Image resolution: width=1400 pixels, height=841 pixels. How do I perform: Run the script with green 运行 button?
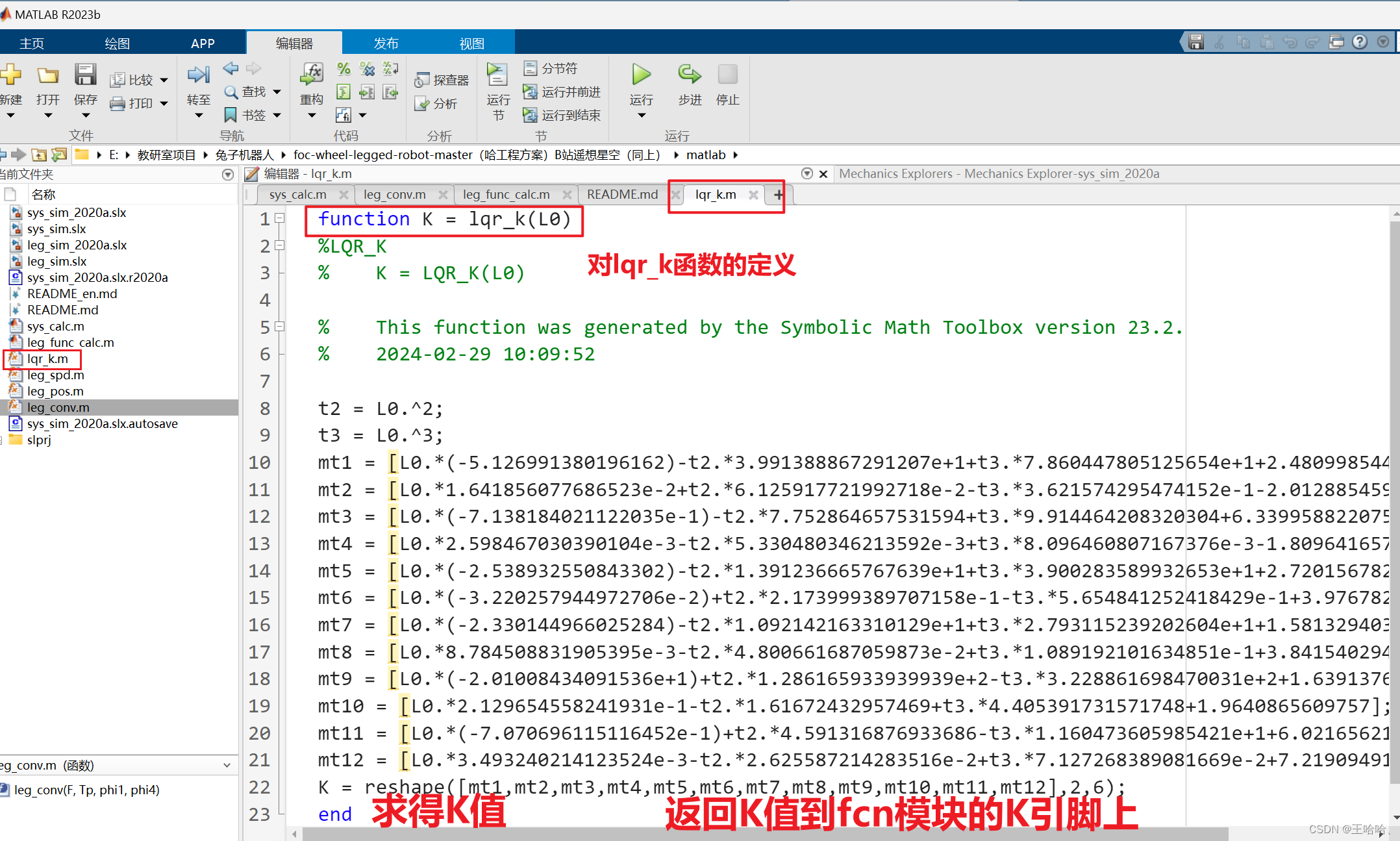(x=641, y=75)
